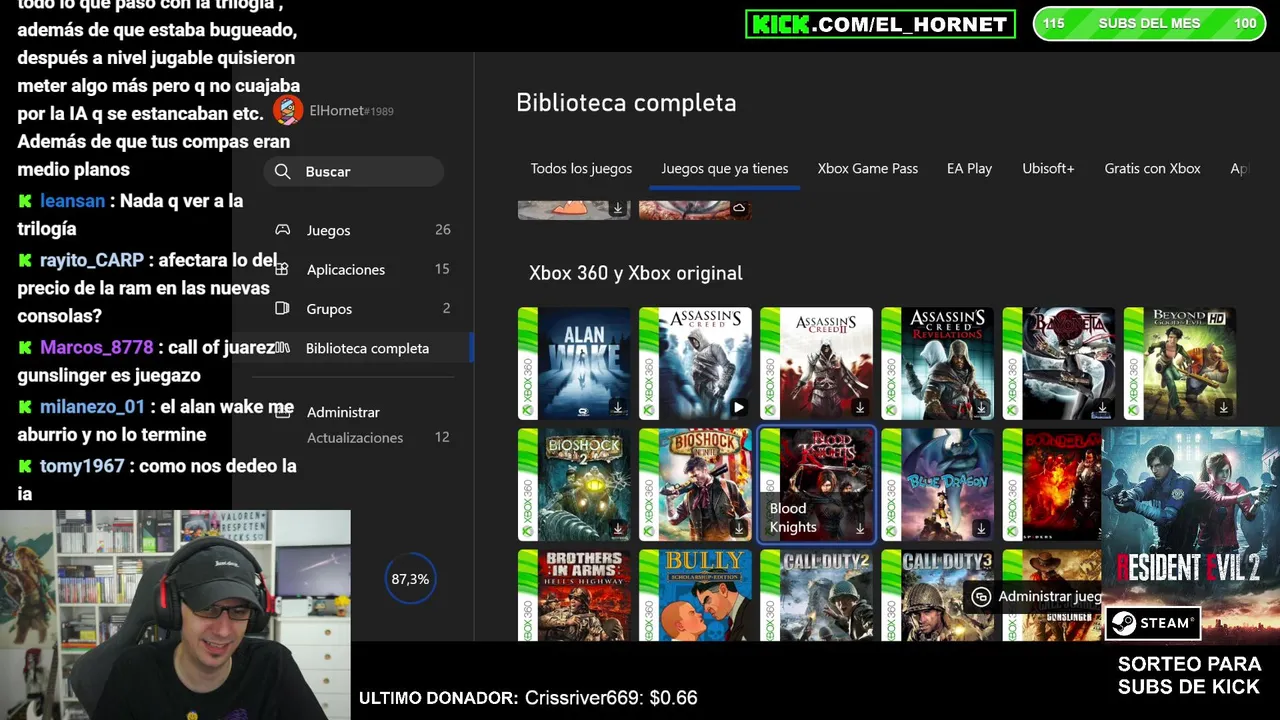Click the download icon on Beyond Good & Evil HD
The height and width of the screenshot is (720, 1280).
1223,408
